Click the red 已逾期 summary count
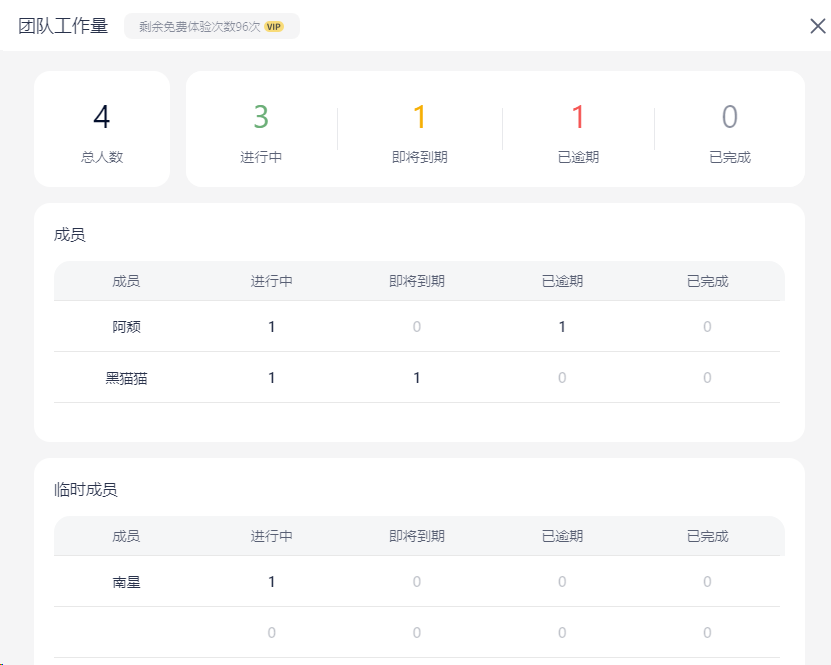This screenshot has width=831, height=665. (578, 118)
